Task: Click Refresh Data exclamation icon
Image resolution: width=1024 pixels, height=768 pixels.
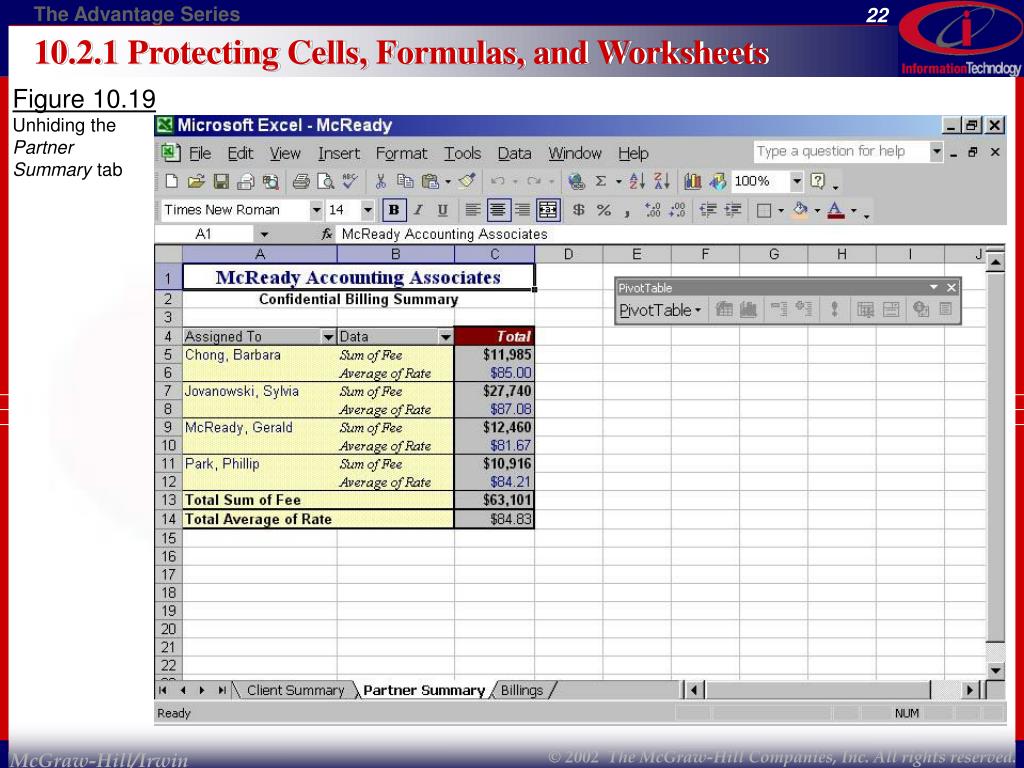Action: click(834, 310)
